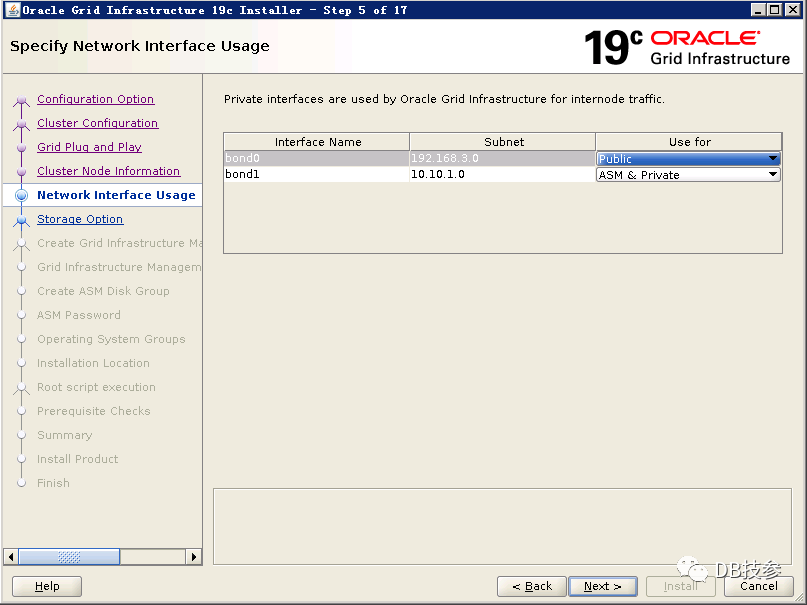The image size is (807, 605).
Task: Select the 192.168.3.0 subnet cell
Action: pyautogui.click(x=502, y=158)
